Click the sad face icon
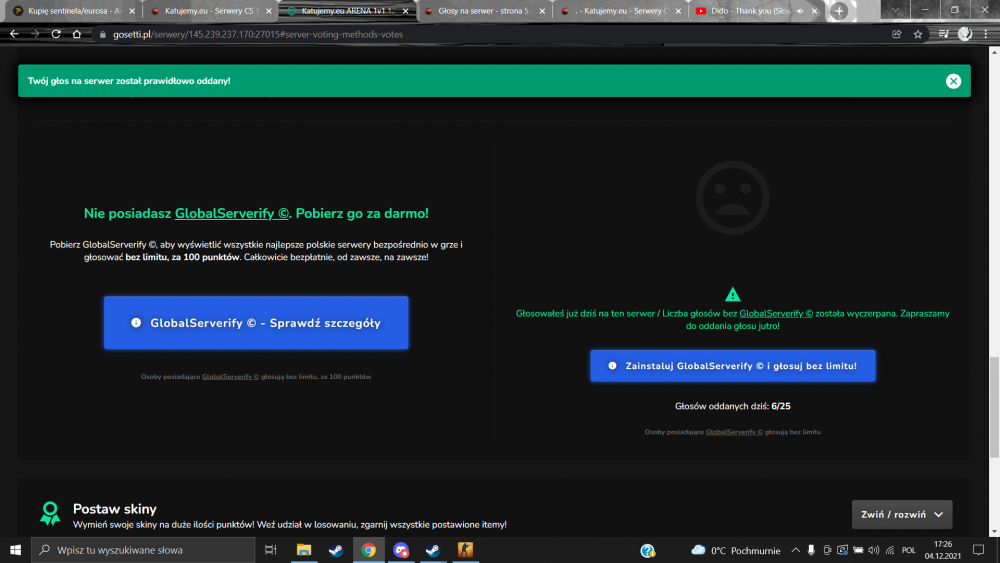Screen dimensions: 1000x563 pyautogui.click(x=732, y=198)
